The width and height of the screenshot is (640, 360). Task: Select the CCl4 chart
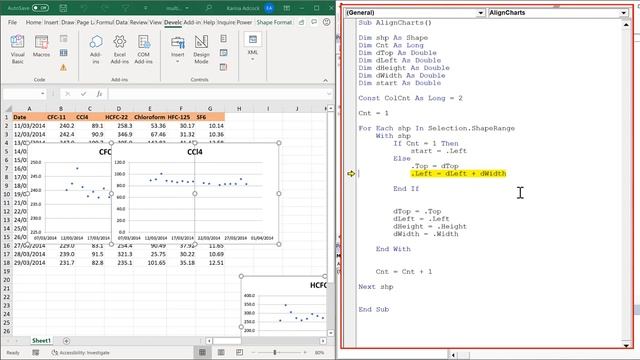coord(195,193)
